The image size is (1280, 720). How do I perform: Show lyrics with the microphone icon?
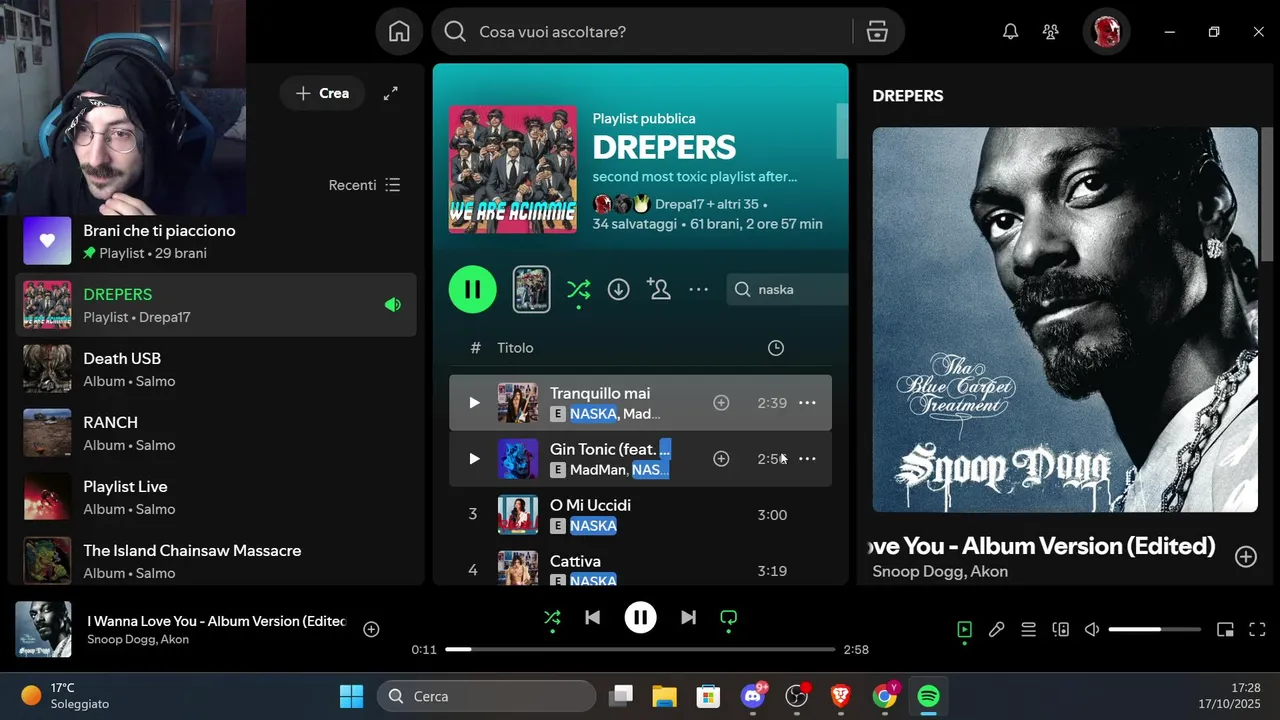click(x=996, y=629)
